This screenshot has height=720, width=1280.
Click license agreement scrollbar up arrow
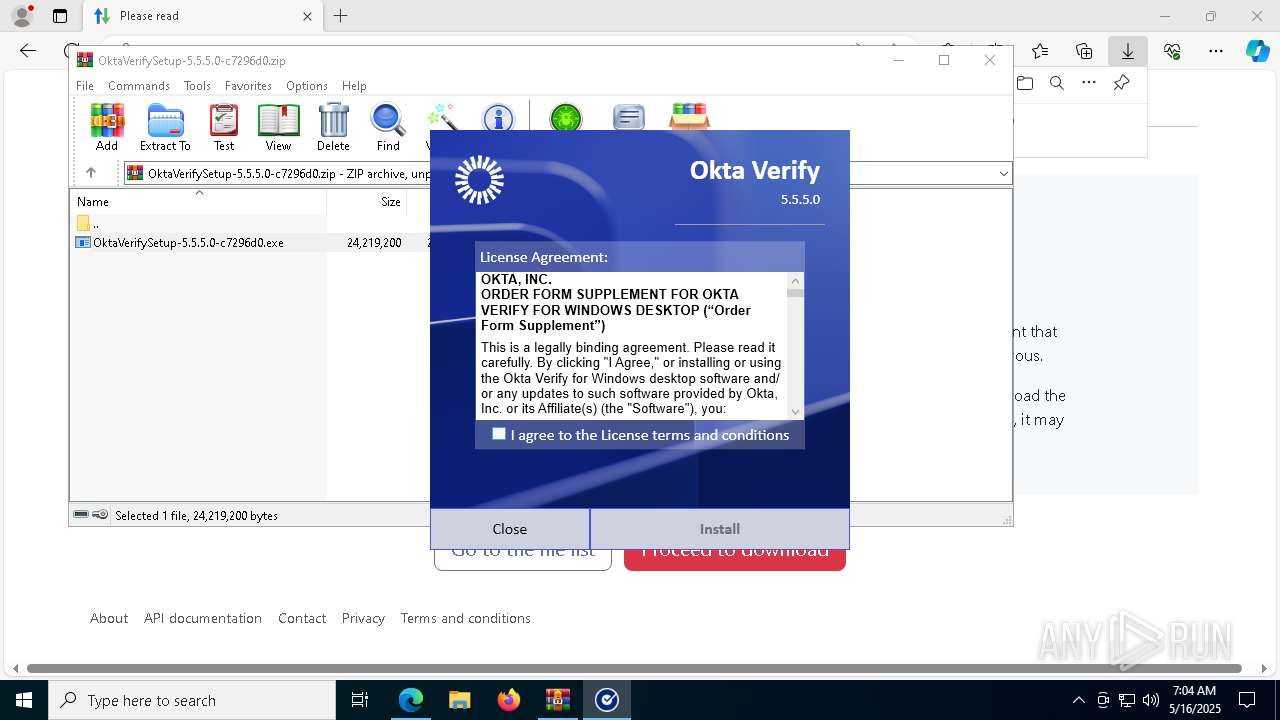click(796, 280)
